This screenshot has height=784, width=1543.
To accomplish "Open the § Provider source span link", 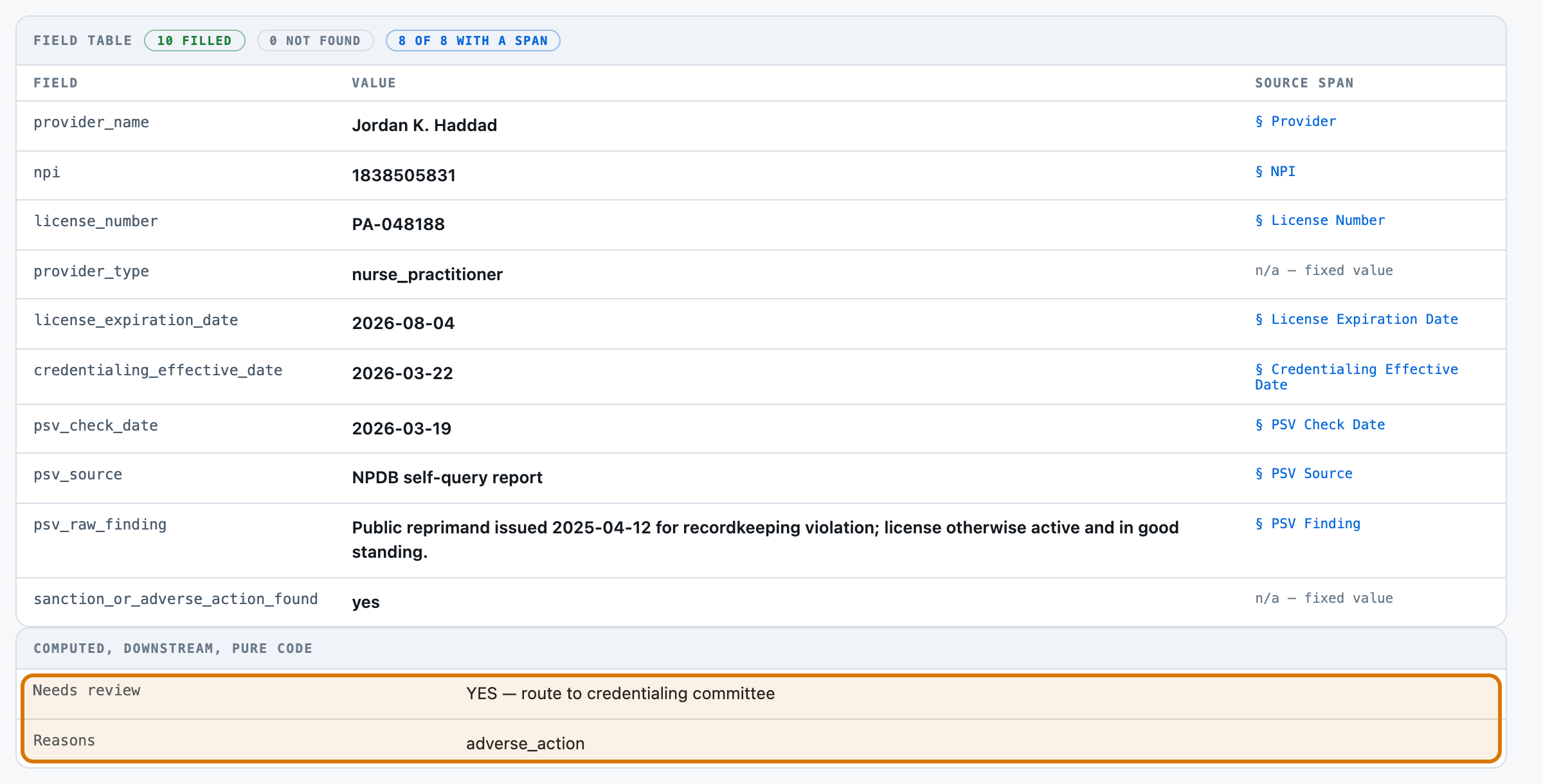I will (1295, 121).
